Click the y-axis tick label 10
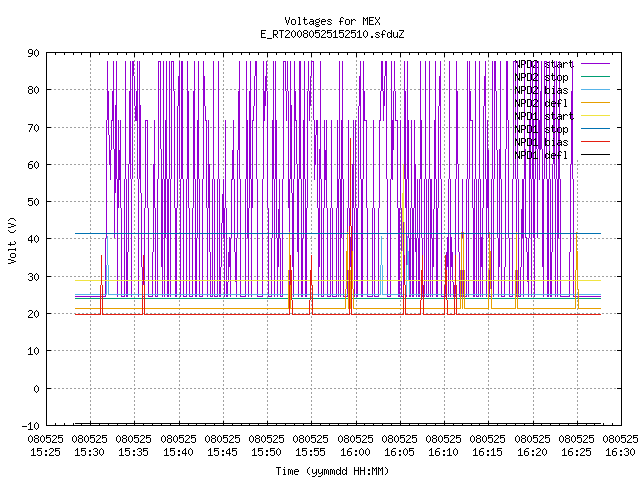The height and width of the screenshot is (480, 640). [33, 351]
